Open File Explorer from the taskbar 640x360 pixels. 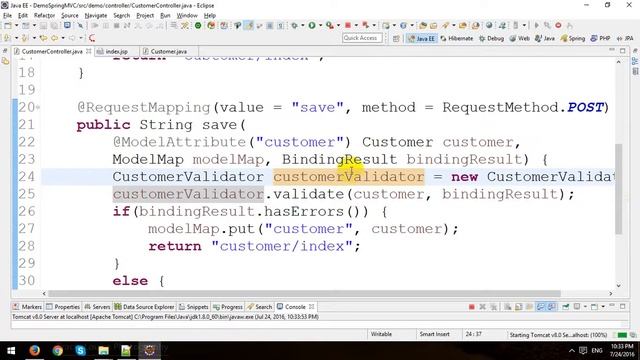(x=103, y=350)
